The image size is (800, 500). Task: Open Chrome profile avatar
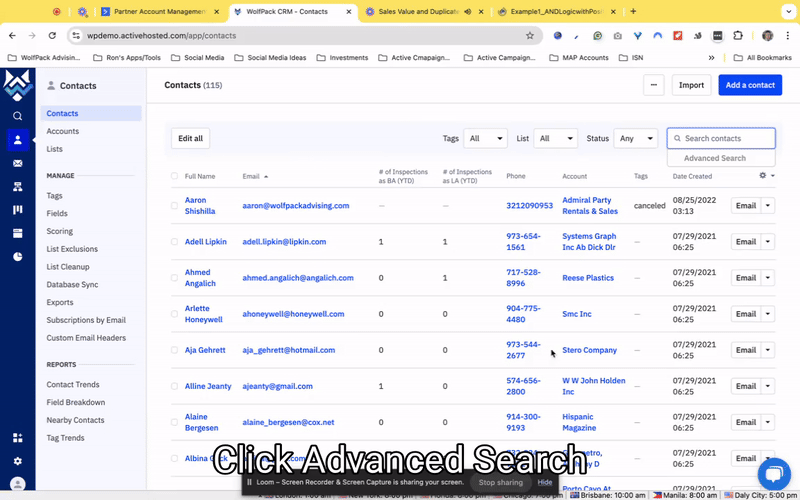click(x=767, y=36)
